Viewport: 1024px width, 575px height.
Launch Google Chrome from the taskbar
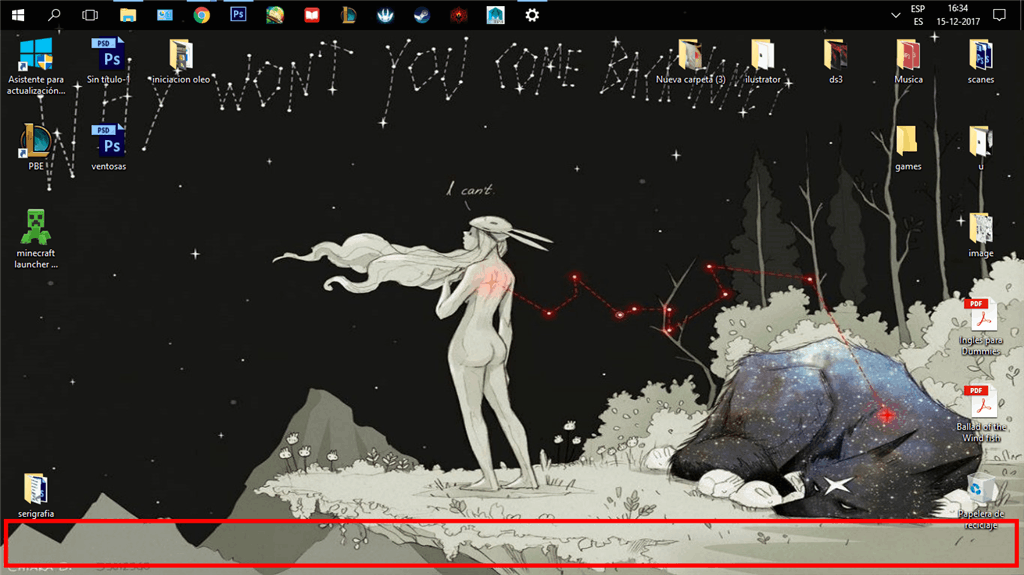click(x=202, y=14)
